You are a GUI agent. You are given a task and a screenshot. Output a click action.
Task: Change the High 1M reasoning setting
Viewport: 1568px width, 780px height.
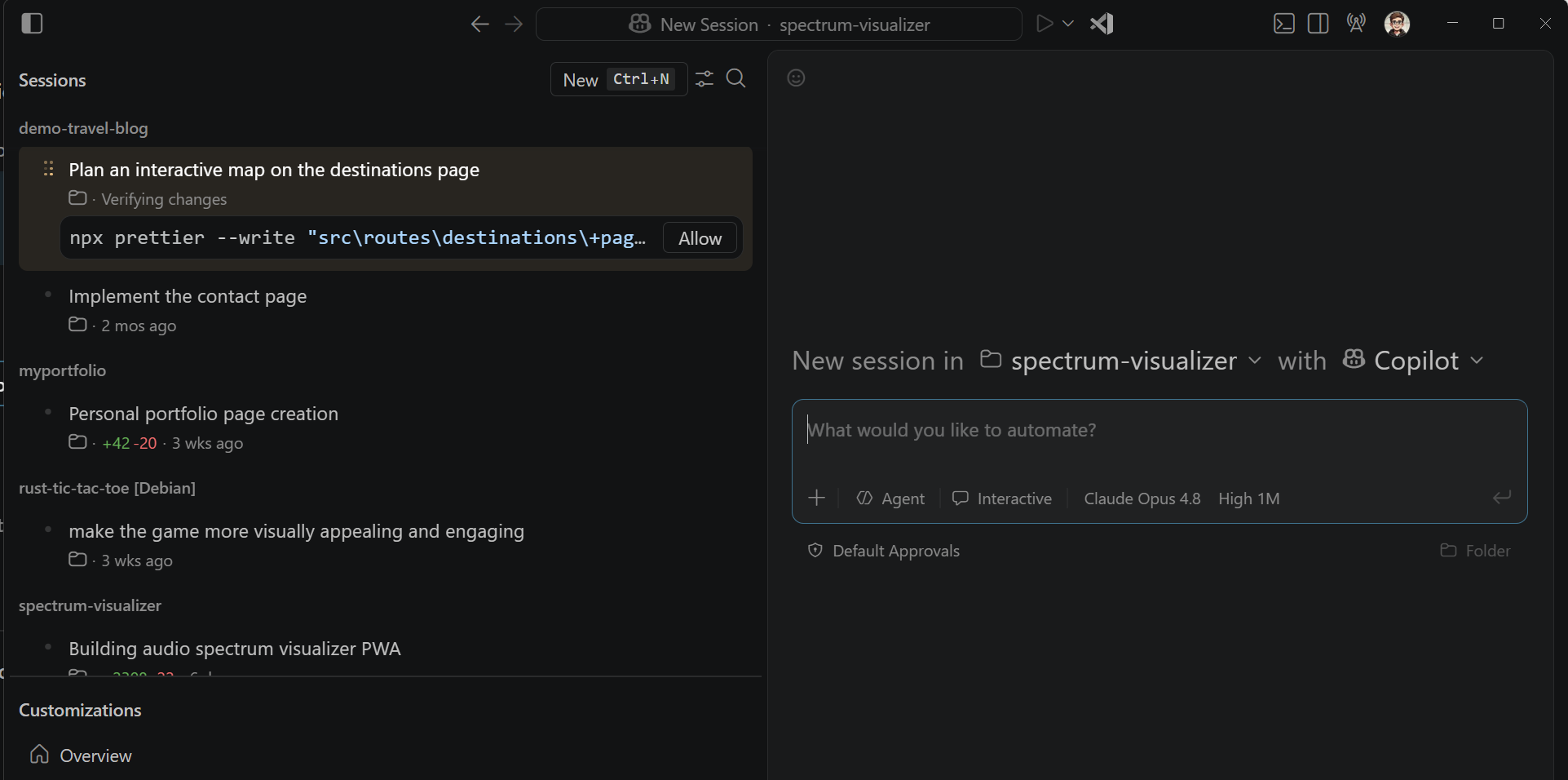(x=1248, y=499)
